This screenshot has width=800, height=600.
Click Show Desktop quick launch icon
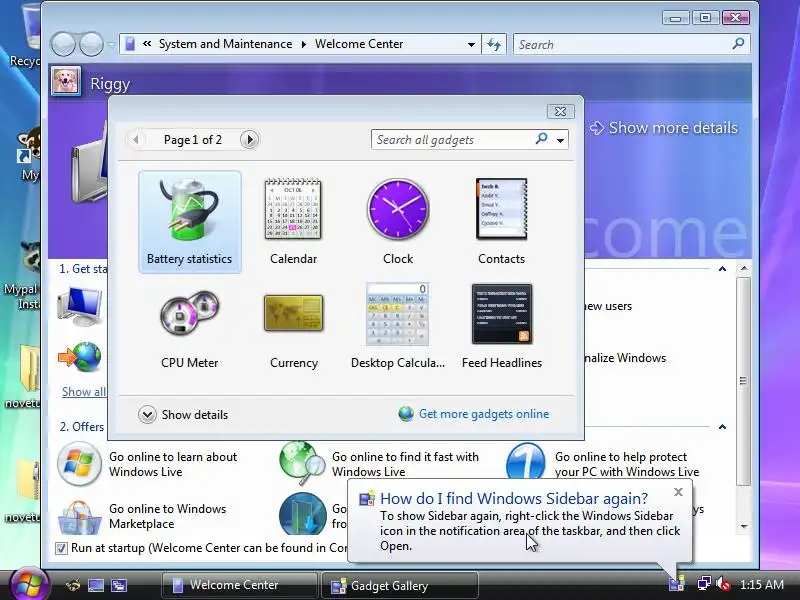(x=96, y=585)
